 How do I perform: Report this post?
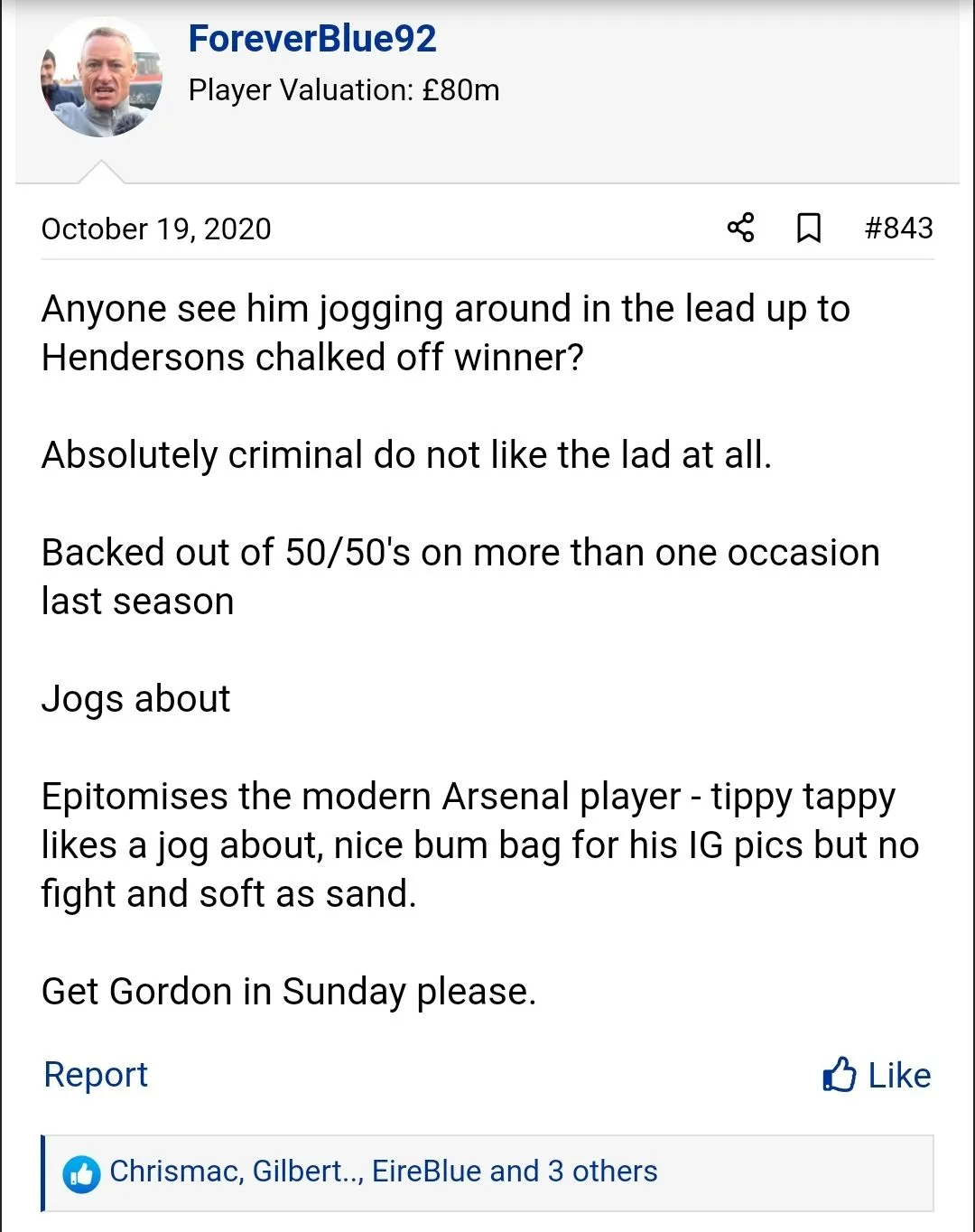tap(96, 1075)
